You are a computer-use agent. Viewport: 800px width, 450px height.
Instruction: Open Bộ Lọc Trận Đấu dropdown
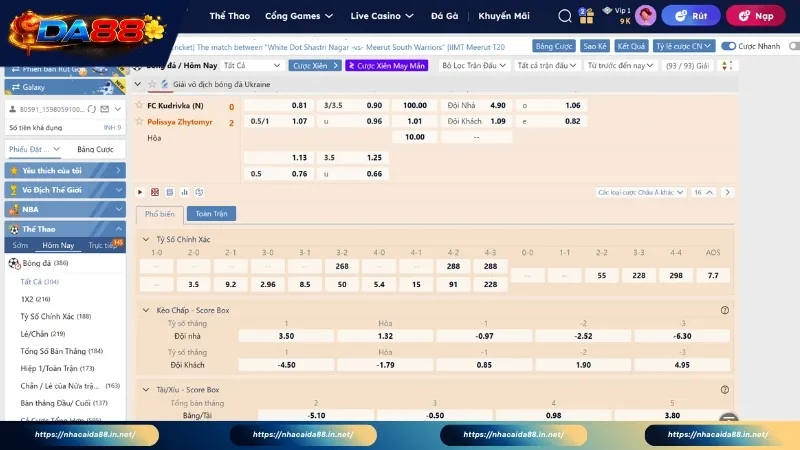473,66
